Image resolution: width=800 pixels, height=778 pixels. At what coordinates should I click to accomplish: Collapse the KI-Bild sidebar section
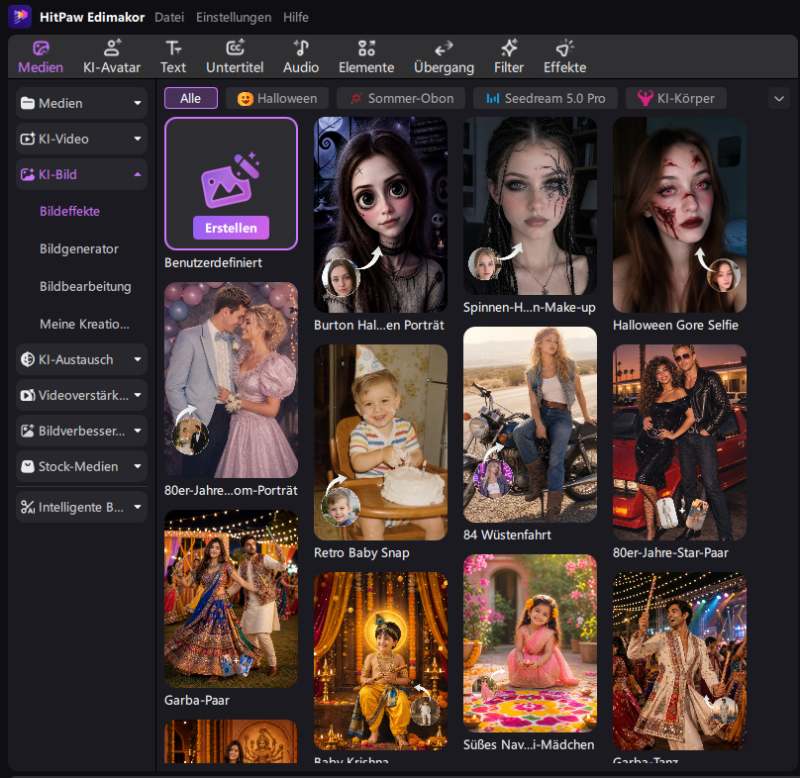[137, 174]
